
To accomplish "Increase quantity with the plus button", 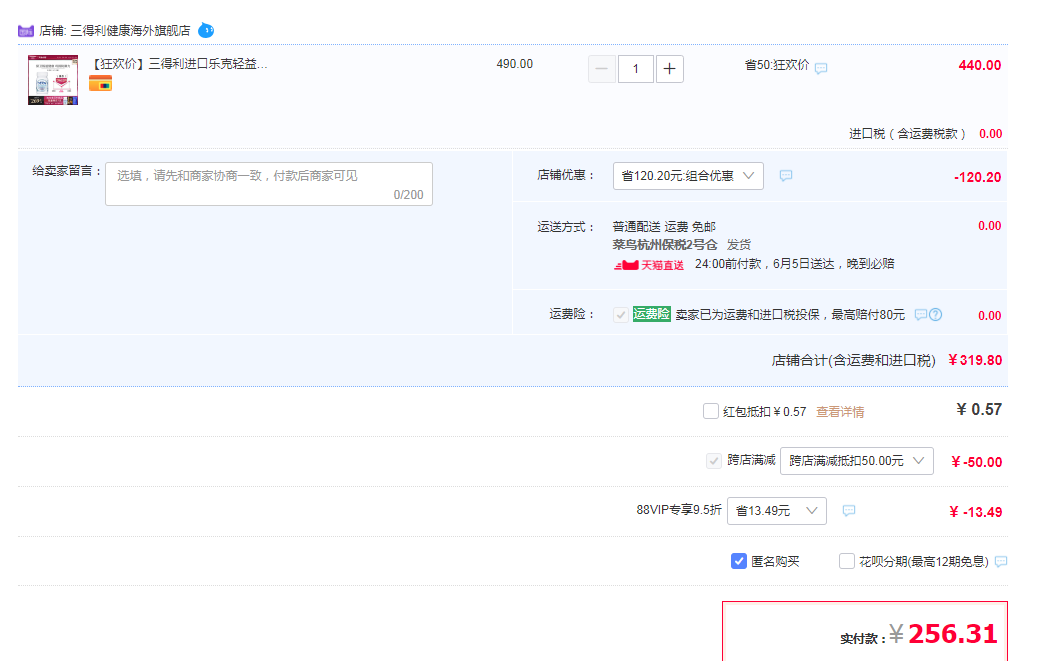I will coord(670,68).
